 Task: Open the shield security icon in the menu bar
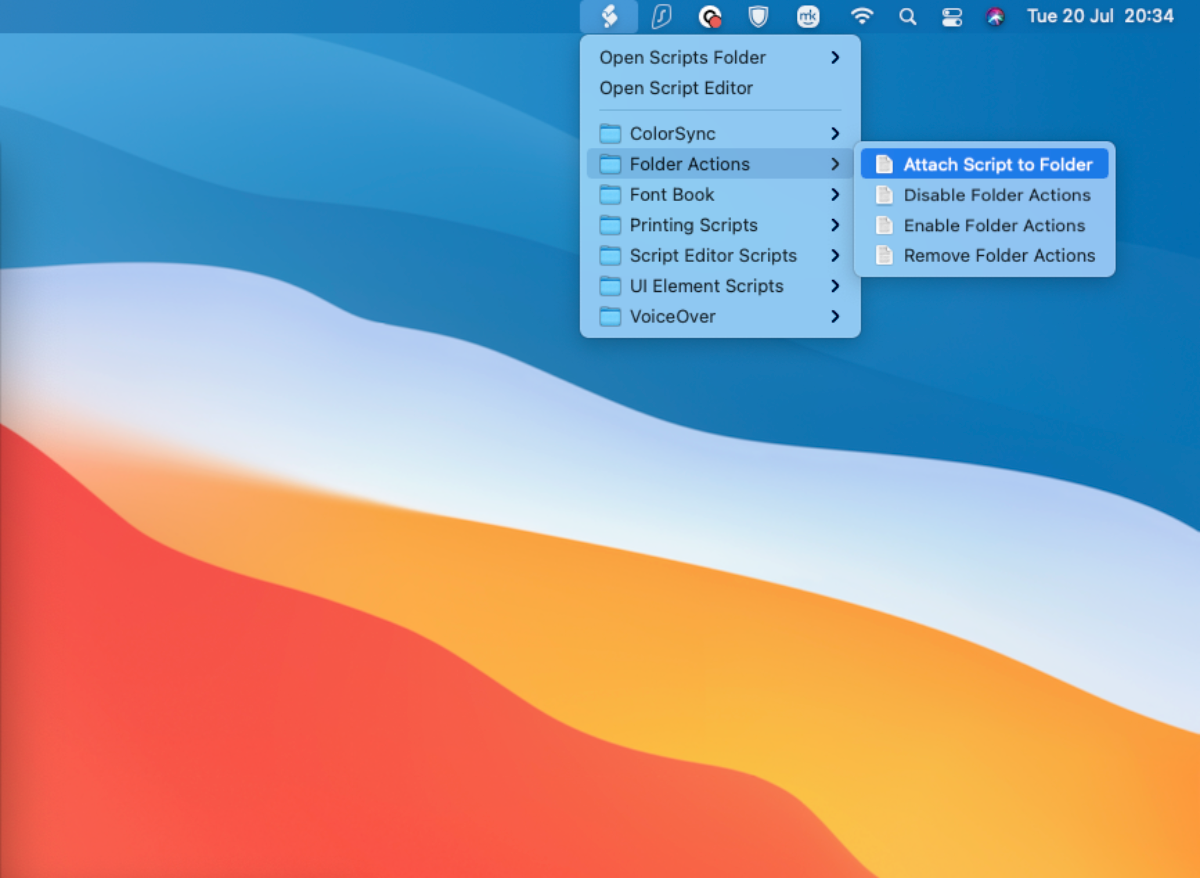(758, 16)
